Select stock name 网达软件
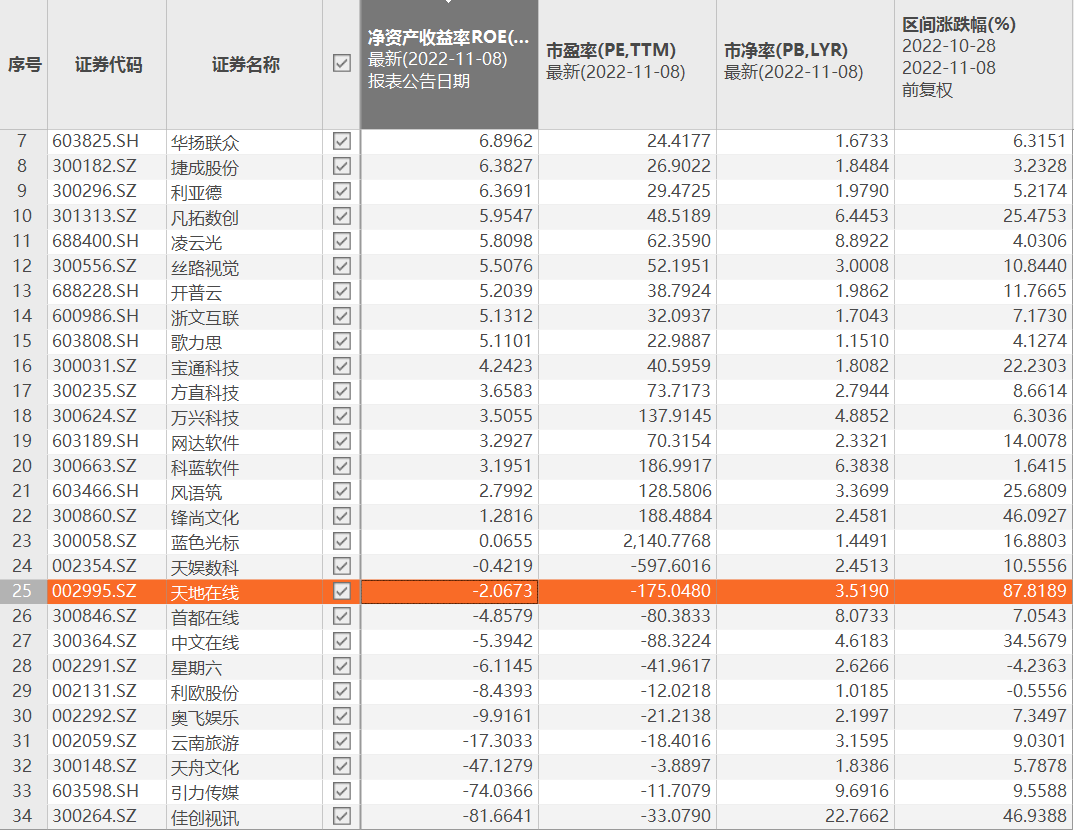This screenshot has height=830, width=1074. [205, 442]
